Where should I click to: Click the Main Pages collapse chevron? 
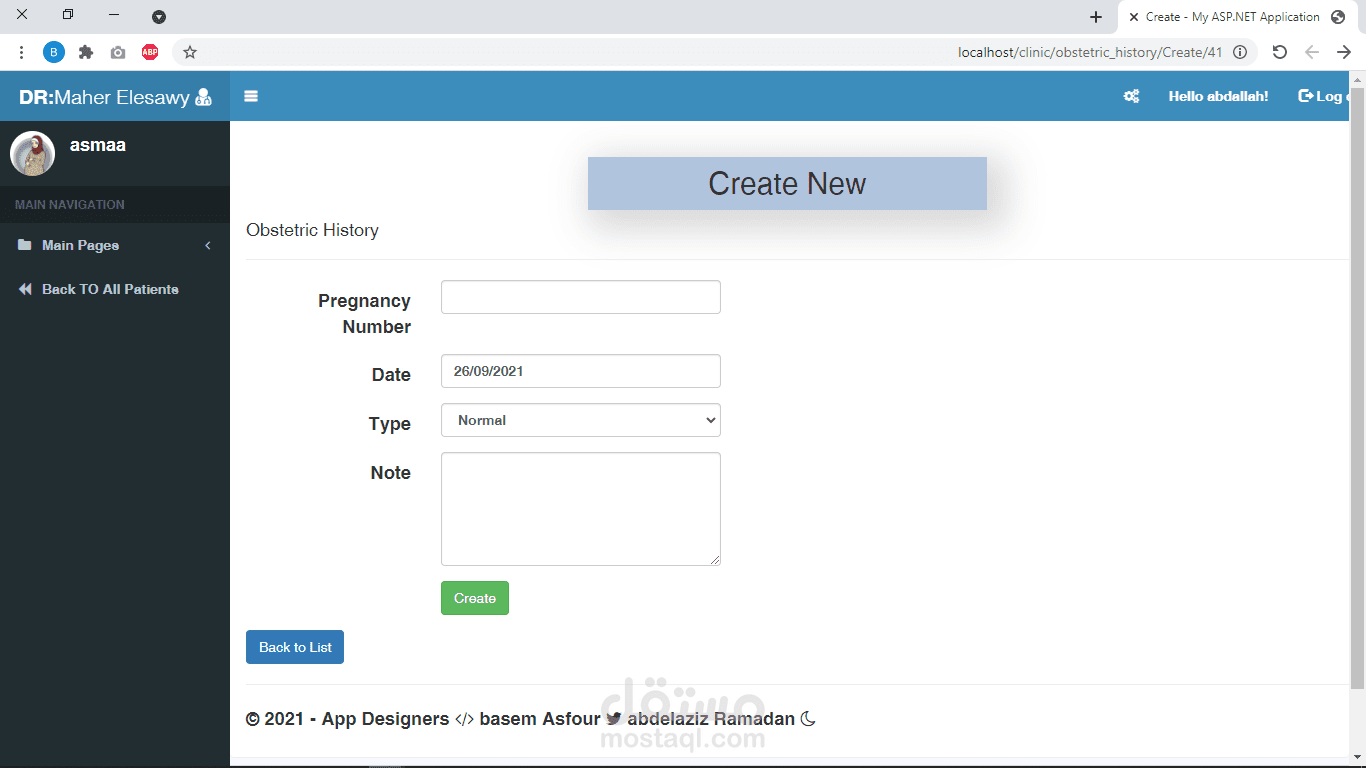[208, 245]
